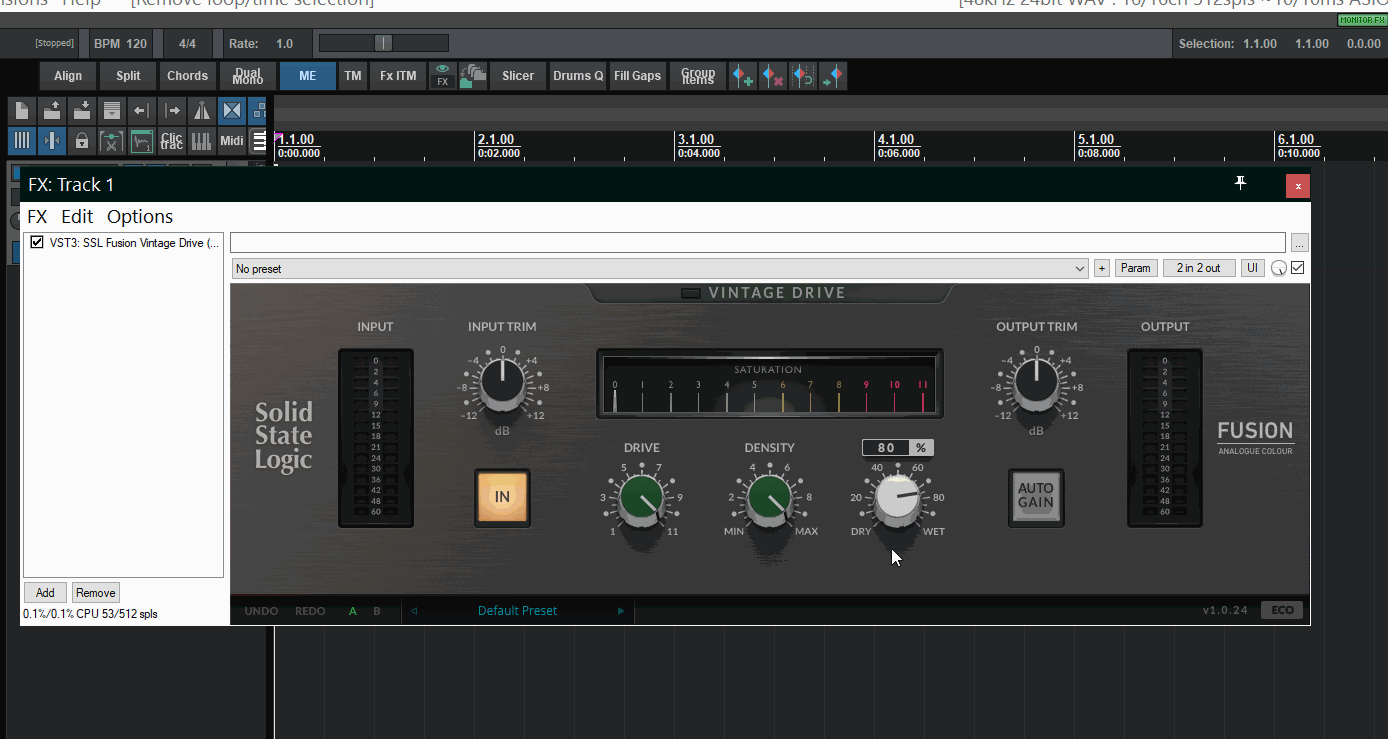Click the Drums Q toolbar button
The width and height of the screenshot is (1388, 739).
[578, 76]
